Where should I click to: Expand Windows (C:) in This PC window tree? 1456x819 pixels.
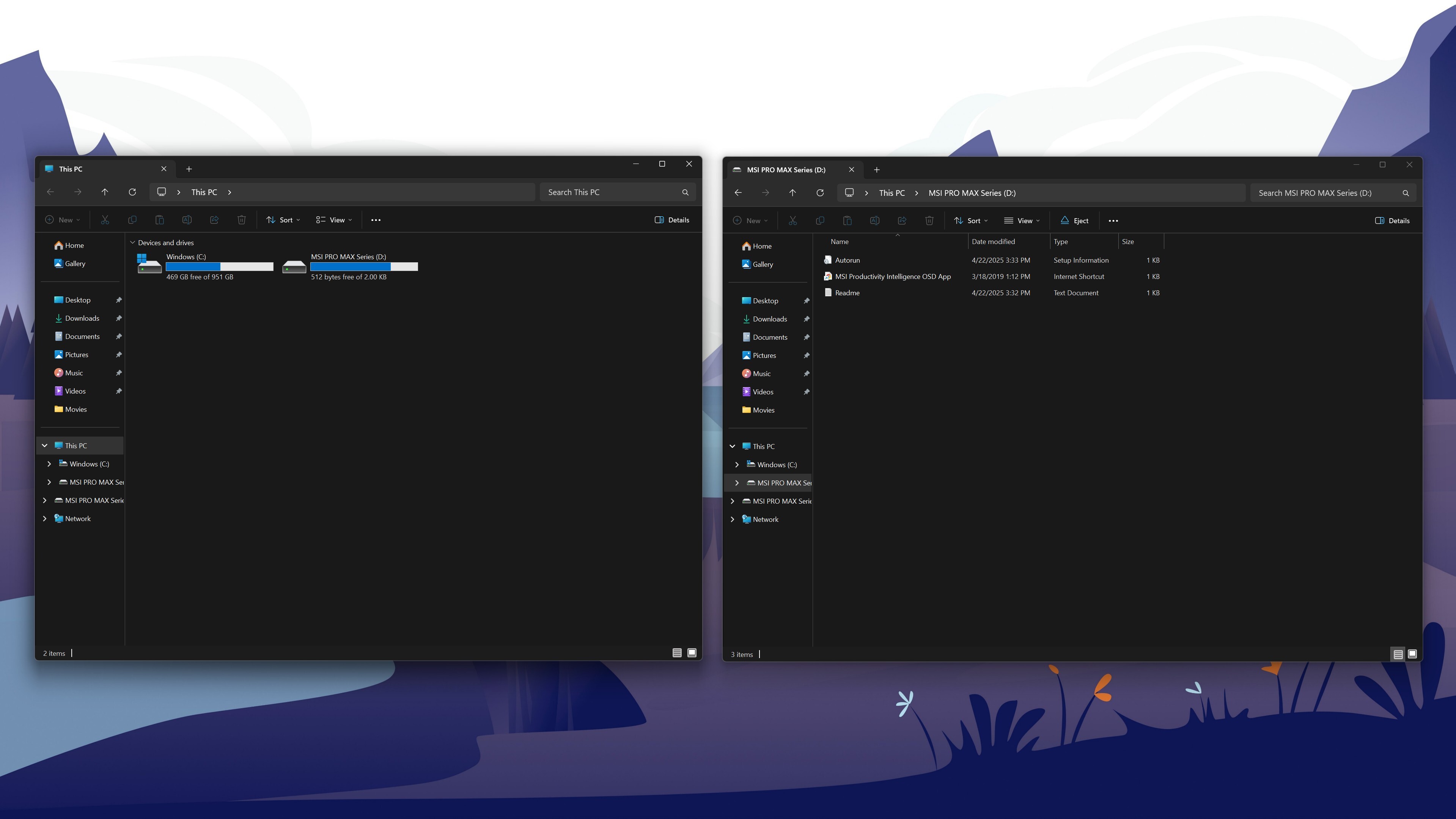tap(49, 464)
